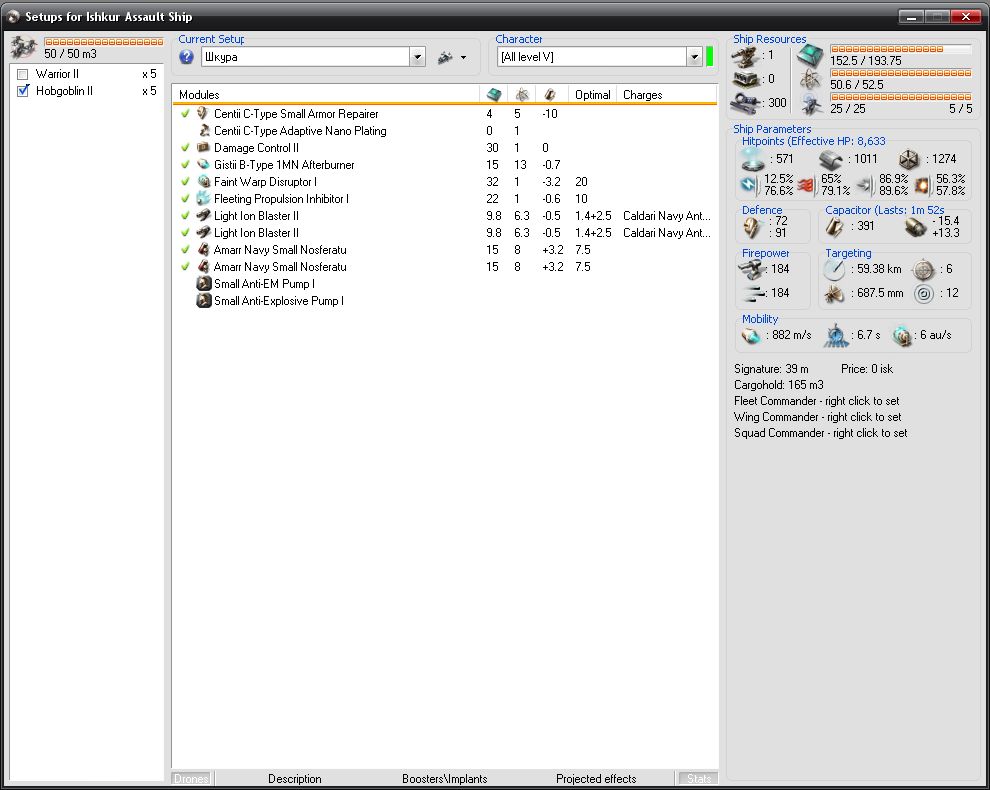This screenshot has height=790, width=990.
Task: Click the launcher hardpoints icon in Ship Resources
Action: (745, 80)
